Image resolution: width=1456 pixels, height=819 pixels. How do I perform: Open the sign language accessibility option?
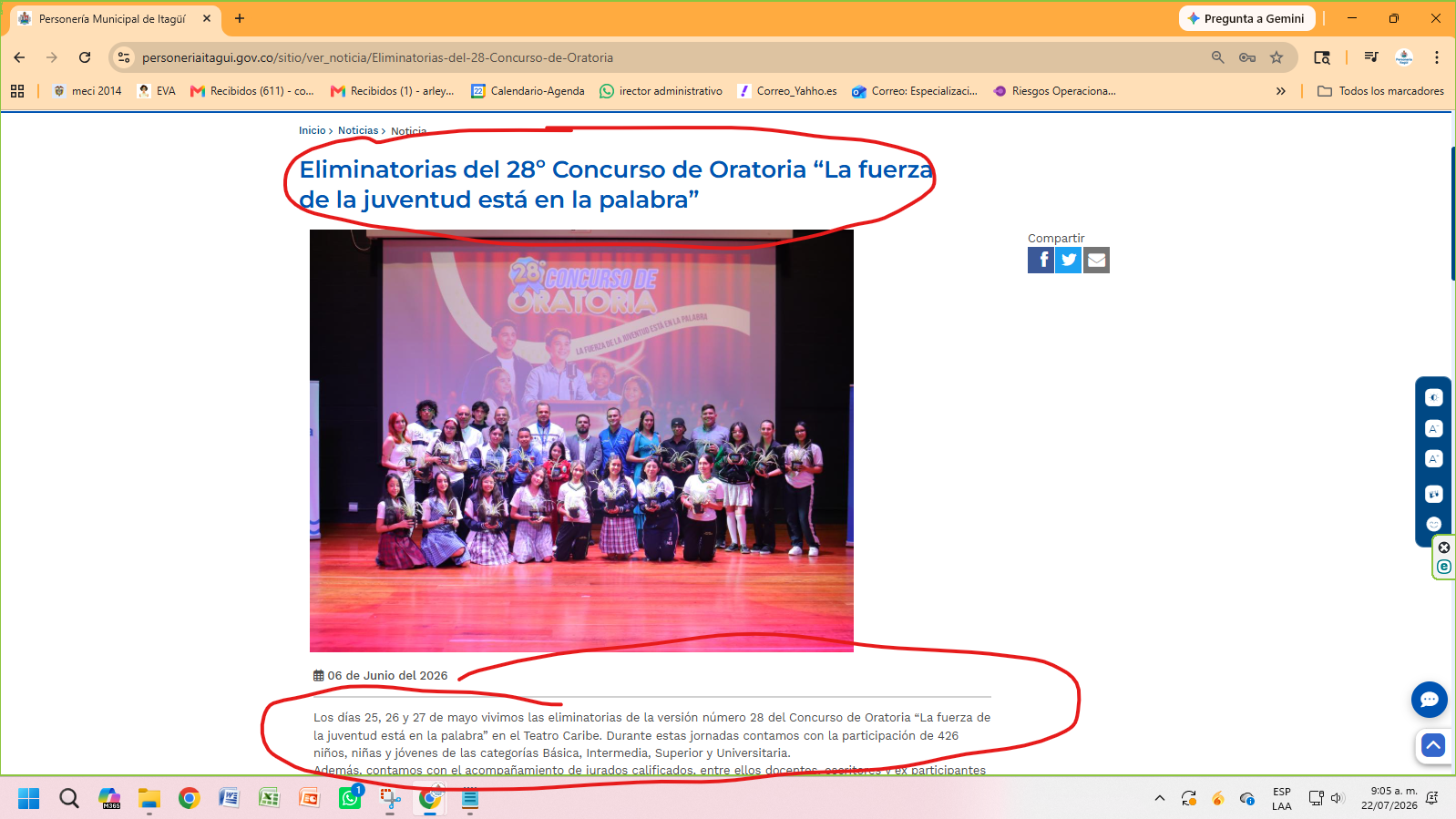1433,494
